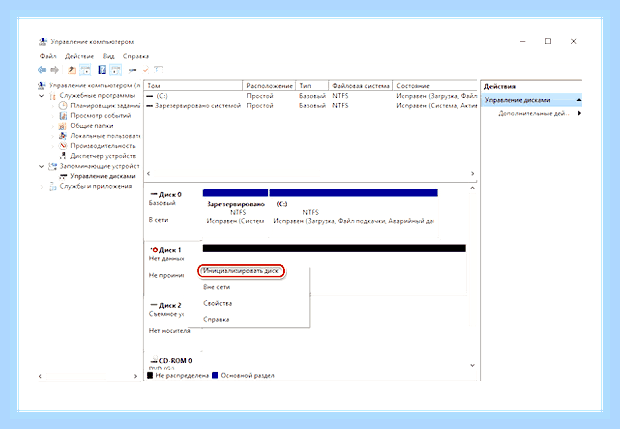This screenshot has height=429, width=620.
Task: Choose Вне сети in the context menu
Action: pyautogui.click(x=216, y=287)
